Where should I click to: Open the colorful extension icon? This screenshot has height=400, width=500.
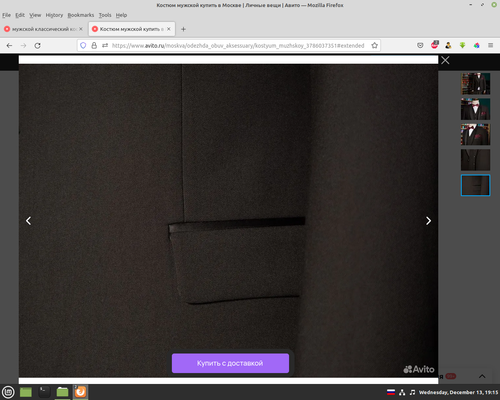click(477, 45)
